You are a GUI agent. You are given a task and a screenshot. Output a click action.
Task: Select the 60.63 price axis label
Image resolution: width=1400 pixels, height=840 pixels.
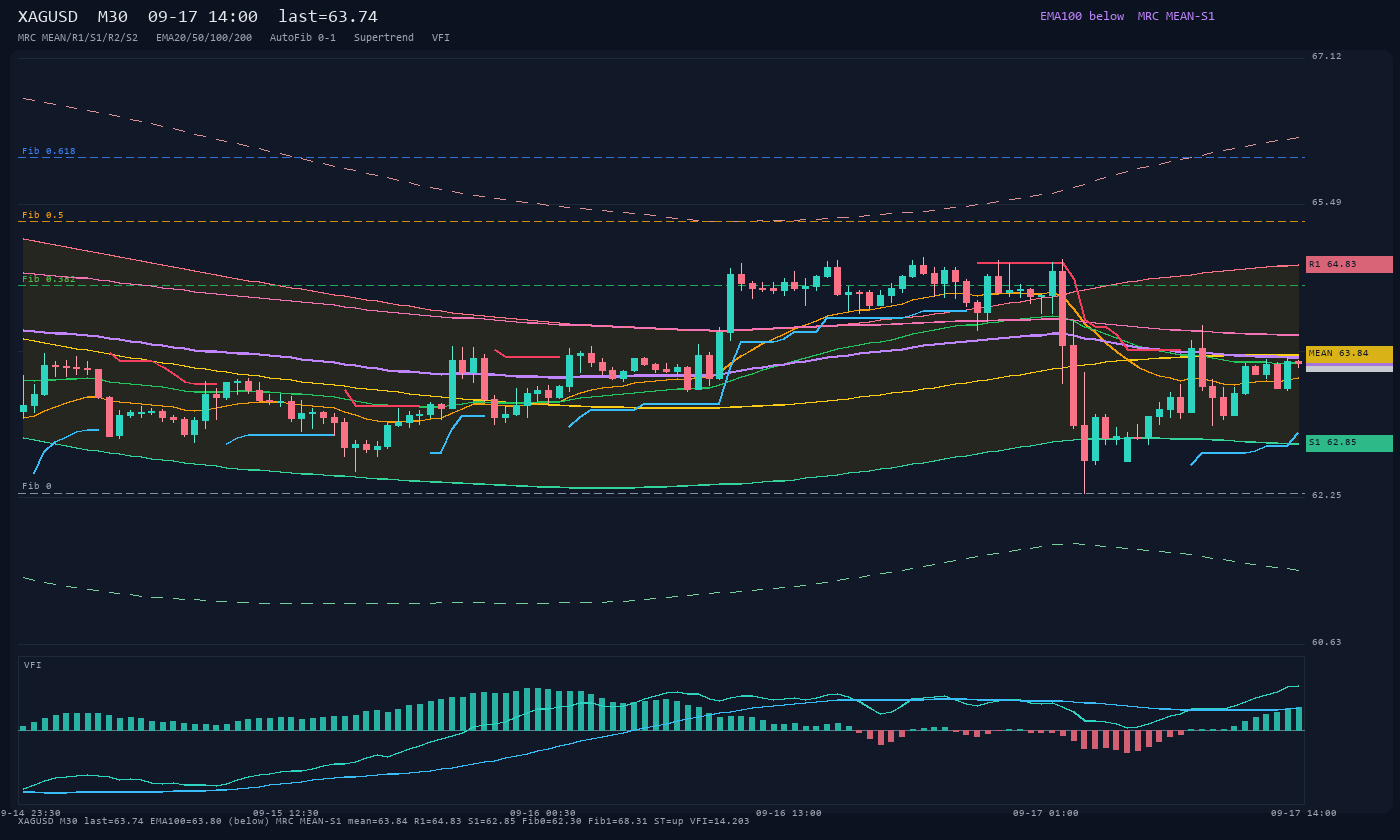coord(1327,642)
